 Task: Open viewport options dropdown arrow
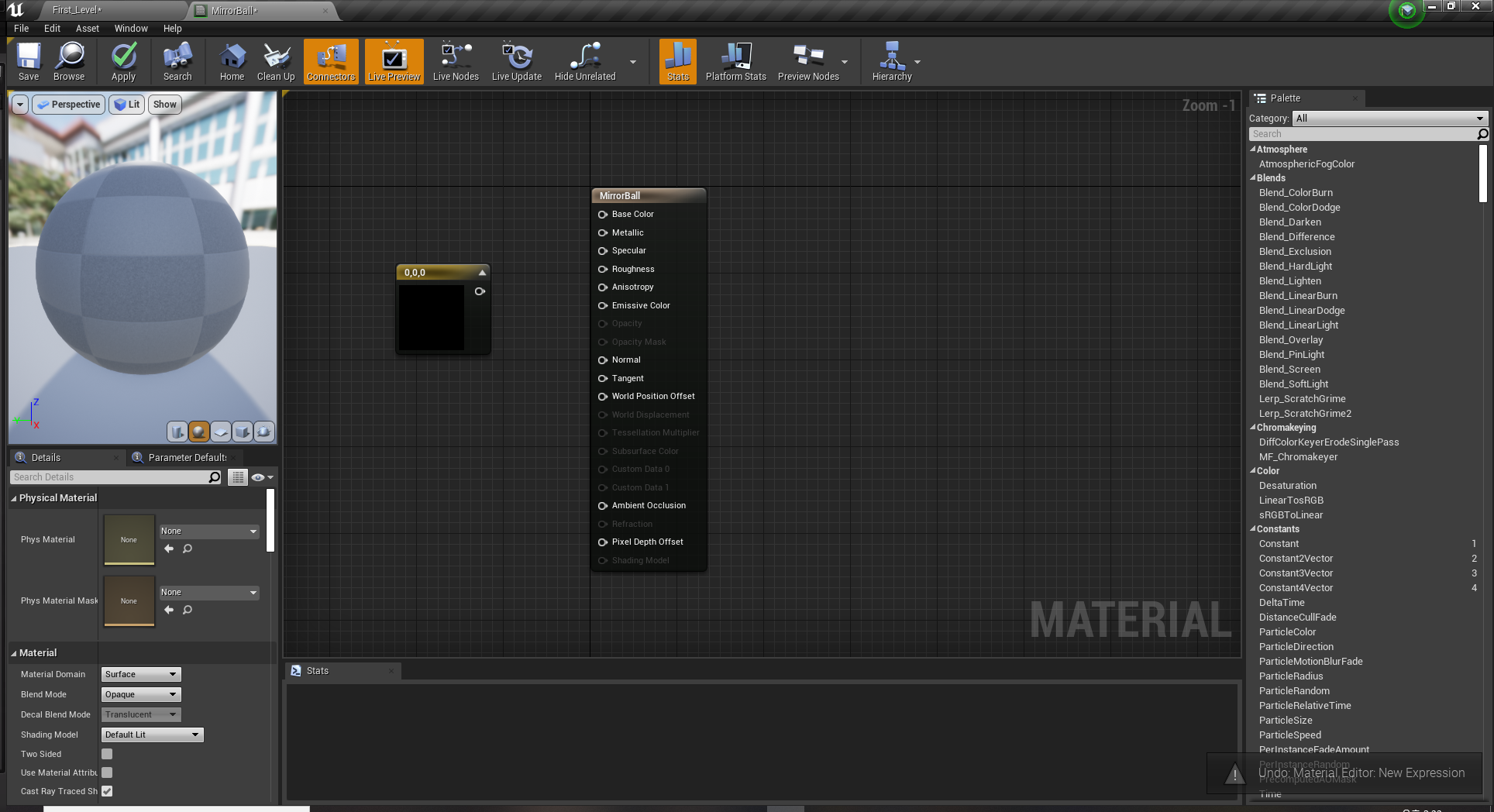20,105
